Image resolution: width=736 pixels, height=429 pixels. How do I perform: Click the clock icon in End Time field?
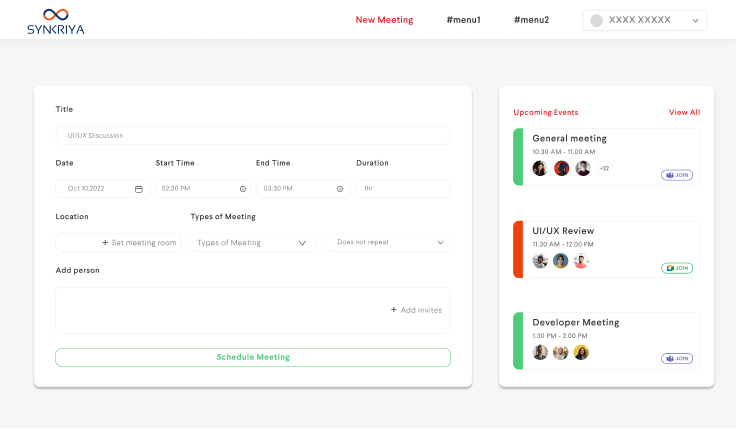click(x=340, y=188)
